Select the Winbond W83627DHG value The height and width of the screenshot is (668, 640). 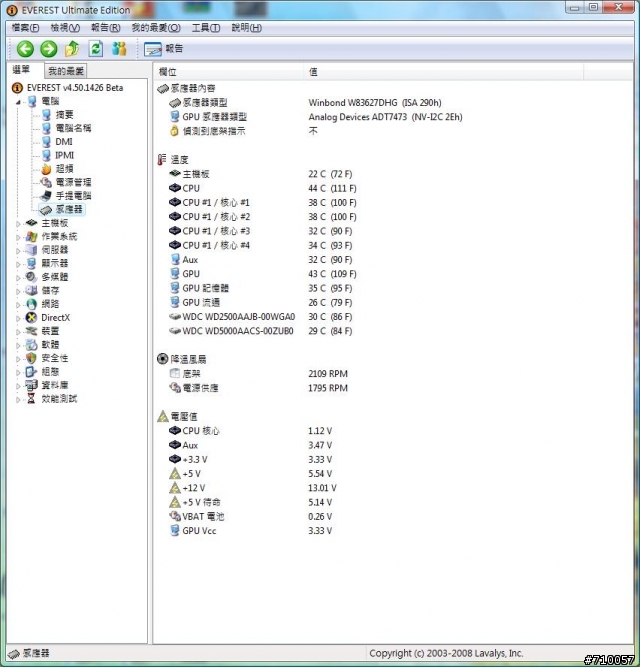375,103
